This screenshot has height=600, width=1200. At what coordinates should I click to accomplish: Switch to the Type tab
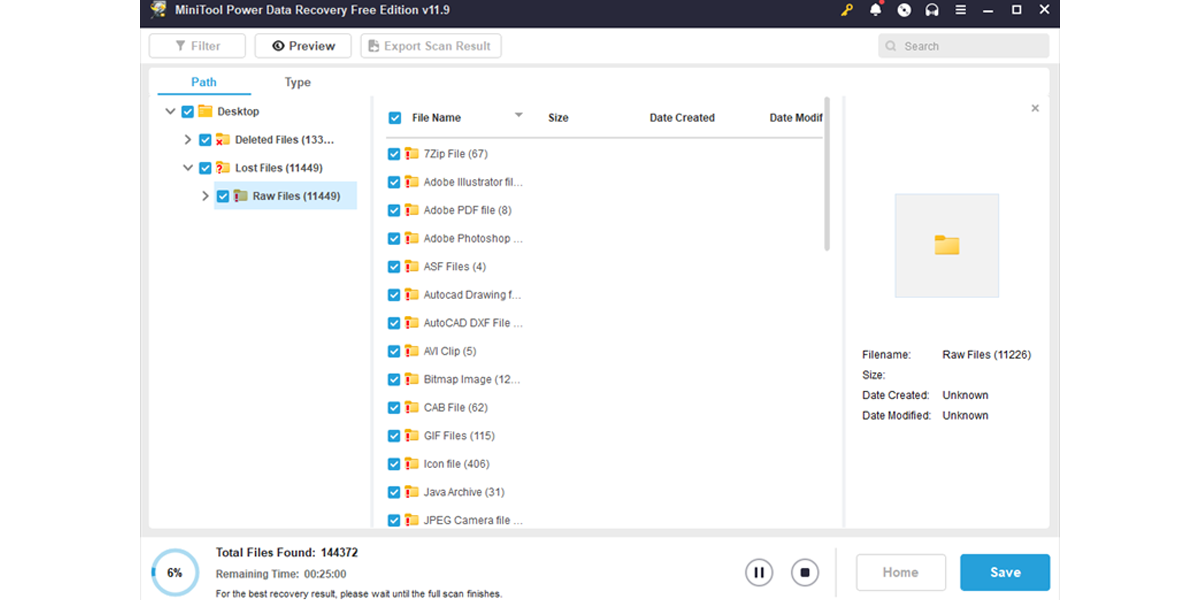pyautogui.click(x=297, y=82)
